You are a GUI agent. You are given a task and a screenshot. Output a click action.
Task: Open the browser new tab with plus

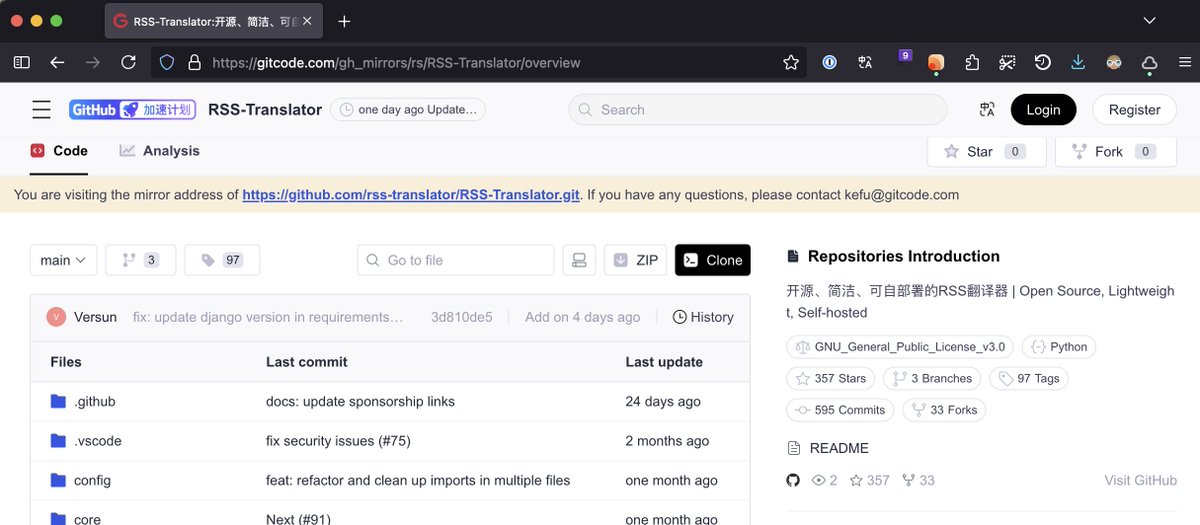tap(344, 21)
